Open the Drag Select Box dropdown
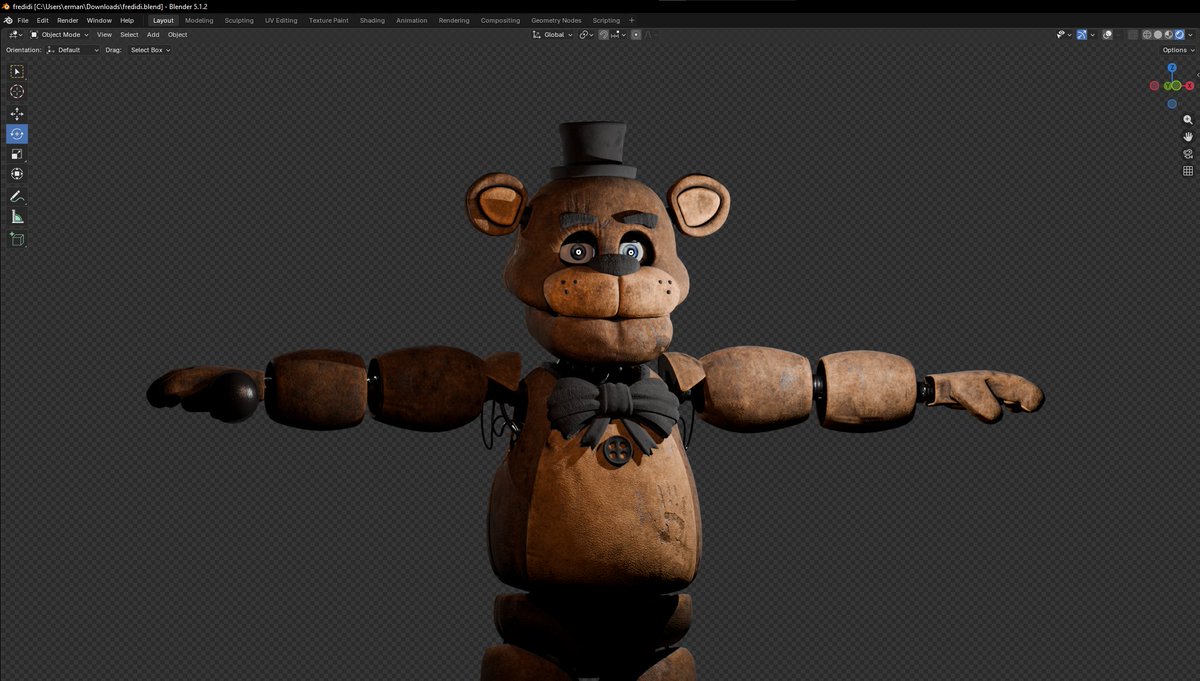 (x=149, y=50)
